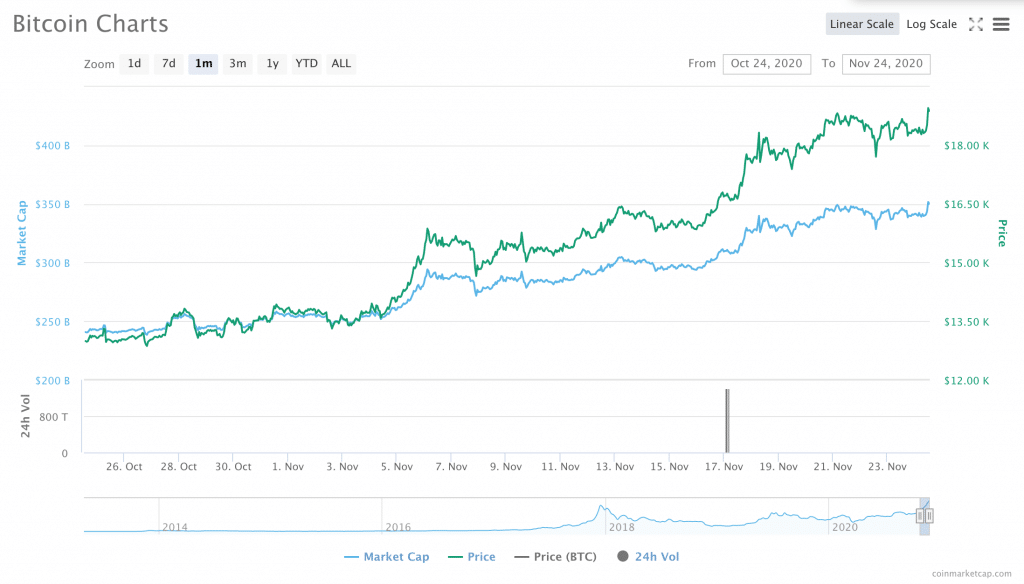
Task: Select the 3m zoom range
Action: (x=238, y=64)
